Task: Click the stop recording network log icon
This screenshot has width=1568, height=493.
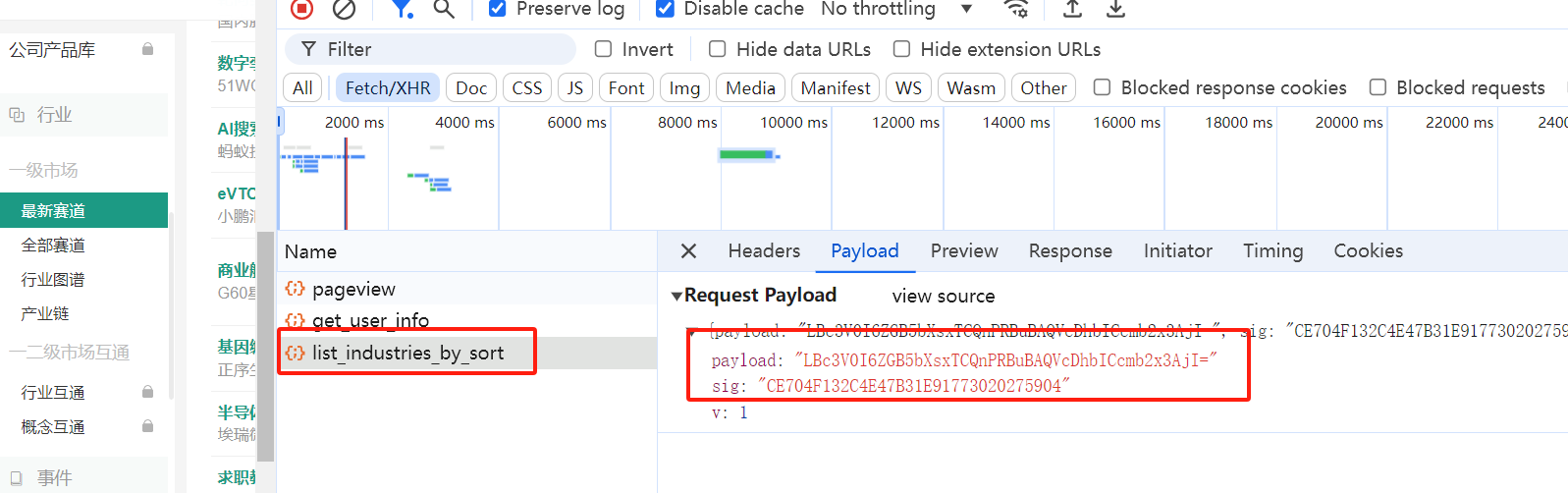Action: 302,9
